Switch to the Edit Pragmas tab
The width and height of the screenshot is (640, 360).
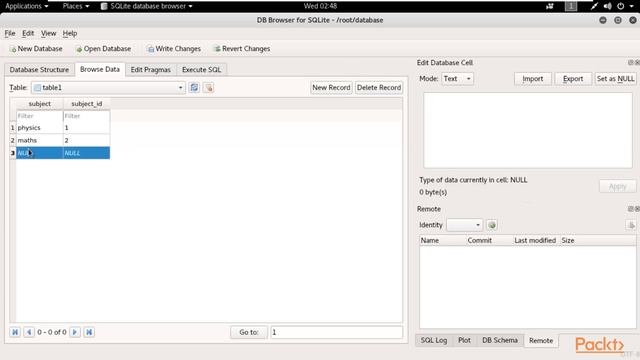pyautogui.click(x=151, y=70)
